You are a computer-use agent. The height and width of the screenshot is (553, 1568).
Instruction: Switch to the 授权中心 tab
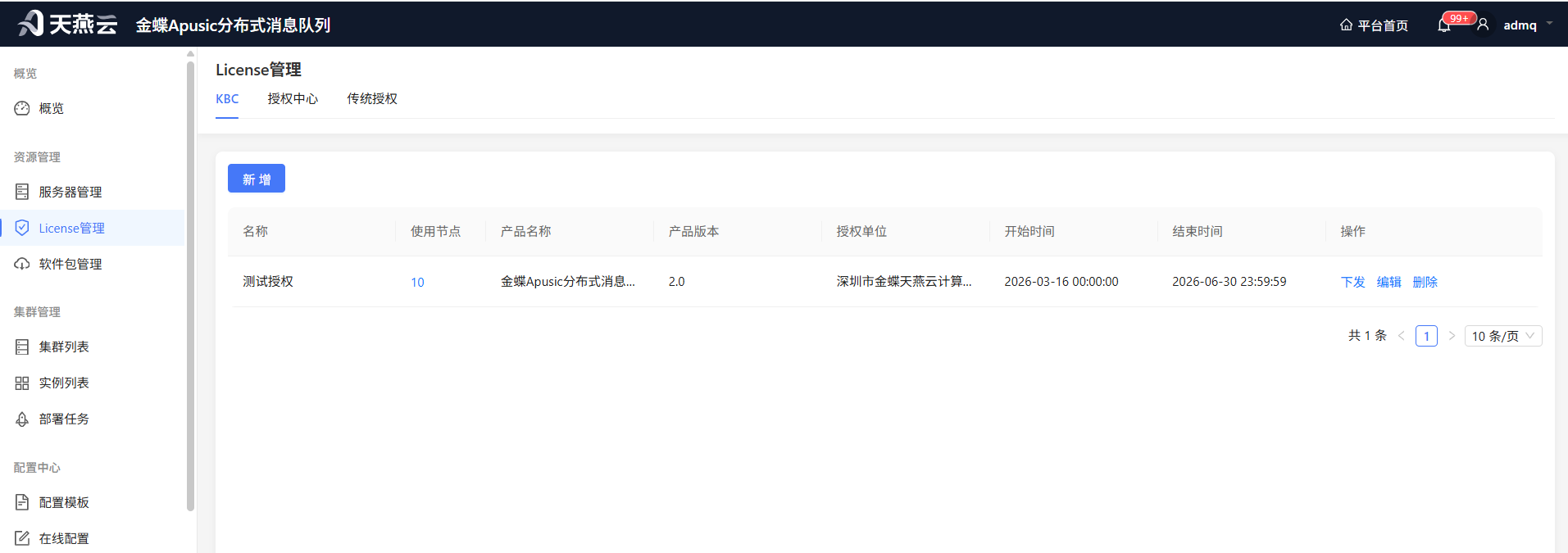(x=293, y=99)
